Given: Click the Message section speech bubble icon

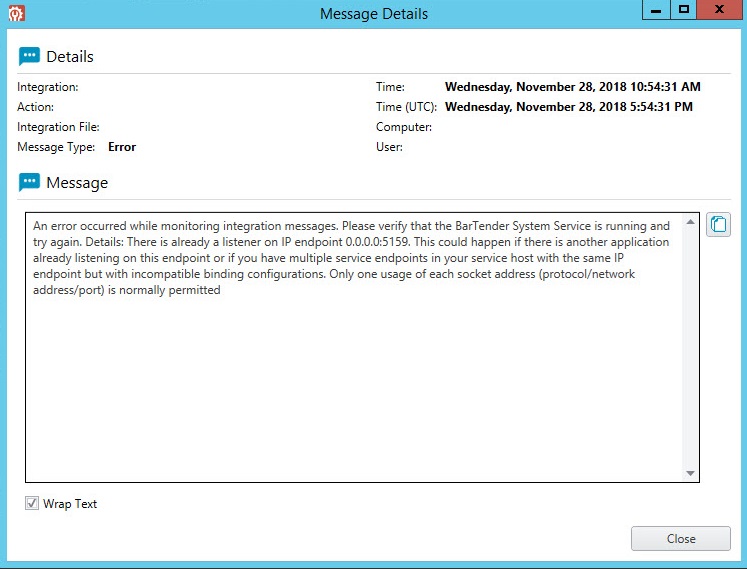Looking at the screenshot, I should click(x=29, y=183).
